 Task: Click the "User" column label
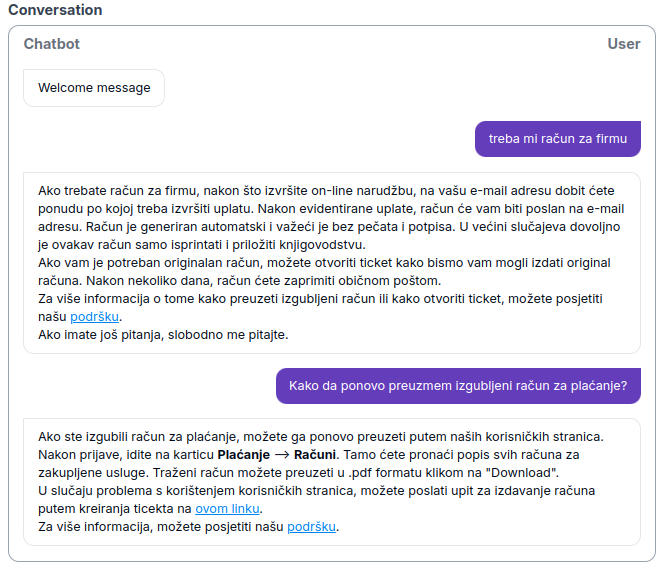pos(624,44)
